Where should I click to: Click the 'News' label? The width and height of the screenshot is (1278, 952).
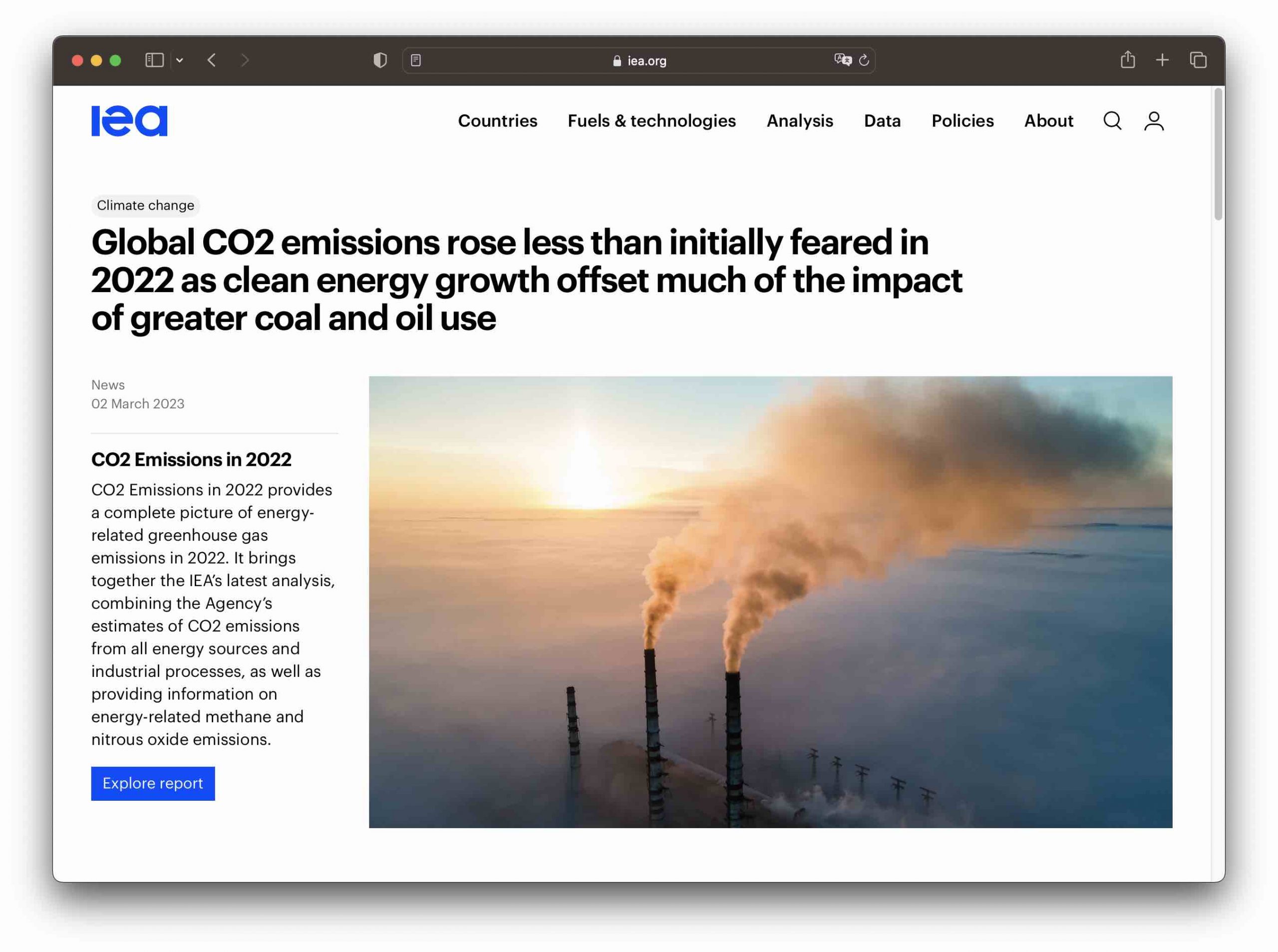pos(108,385)
